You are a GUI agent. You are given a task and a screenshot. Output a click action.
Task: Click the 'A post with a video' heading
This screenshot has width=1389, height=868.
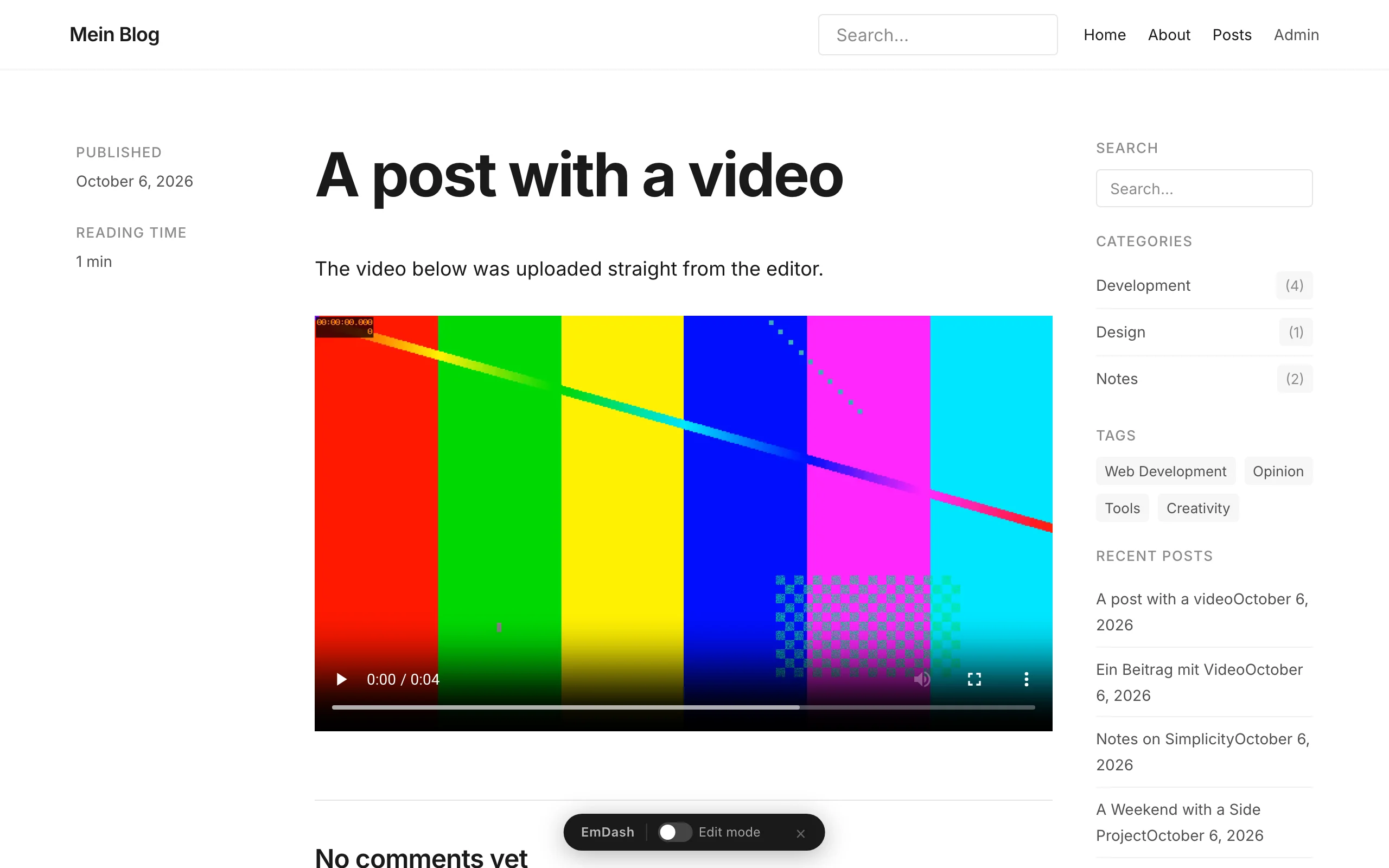(578, 176)
